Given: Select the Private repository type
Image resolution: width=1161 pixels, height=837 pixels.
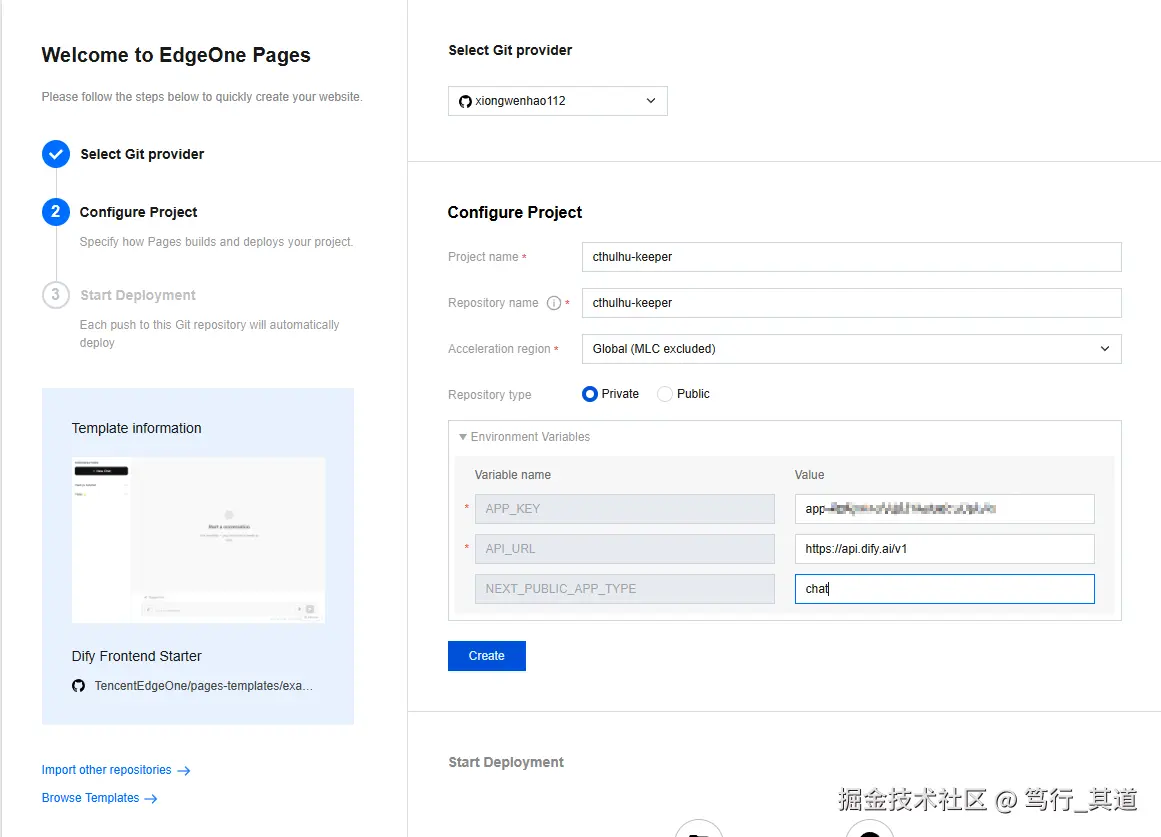Looking at the screenshot, I should coord(589,394).
